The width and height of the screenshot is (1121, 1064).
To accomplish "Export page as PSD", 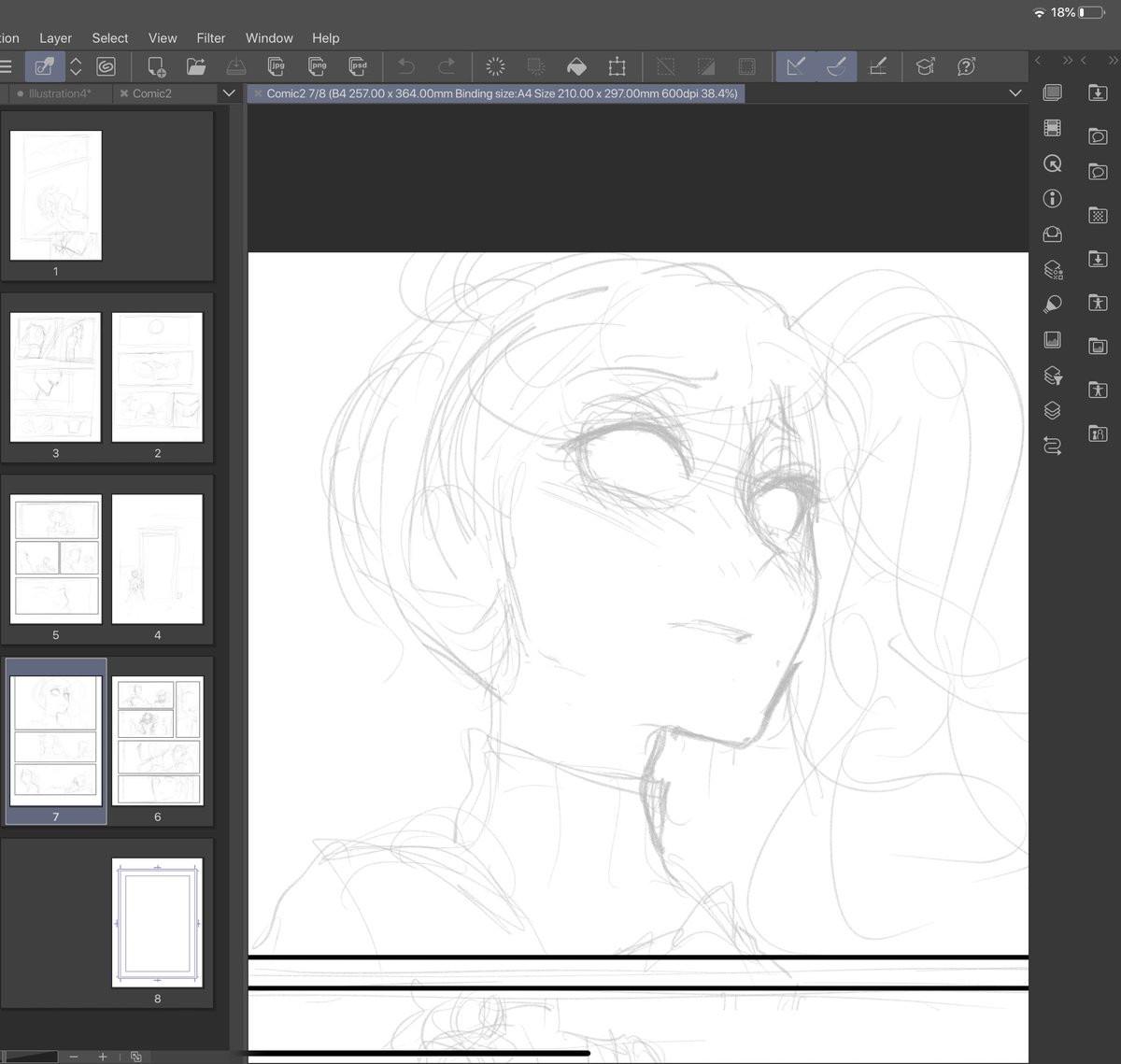I will click(x=358, y=66).
